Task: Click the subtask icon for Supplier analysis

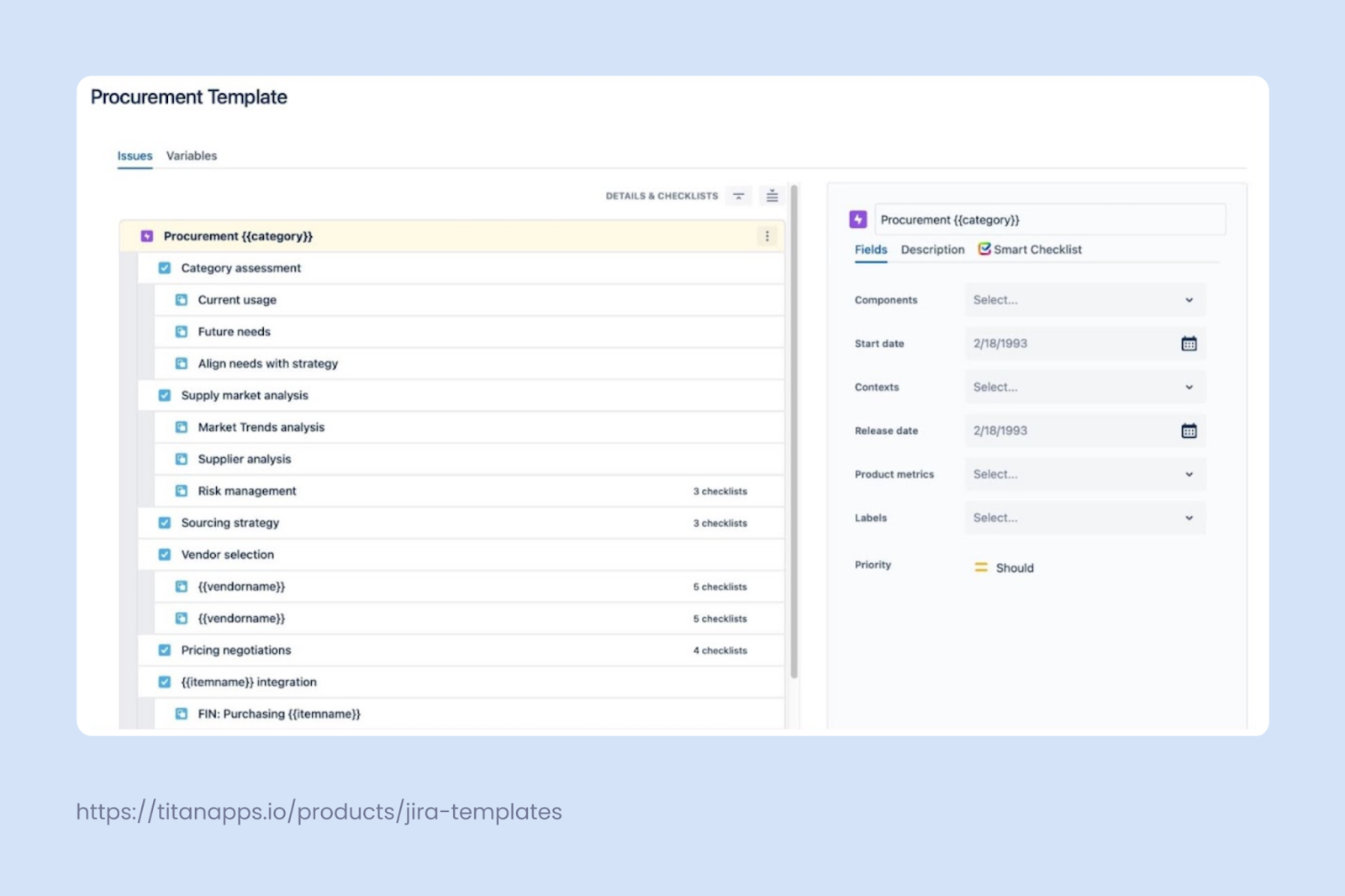Action: point(181,460)
